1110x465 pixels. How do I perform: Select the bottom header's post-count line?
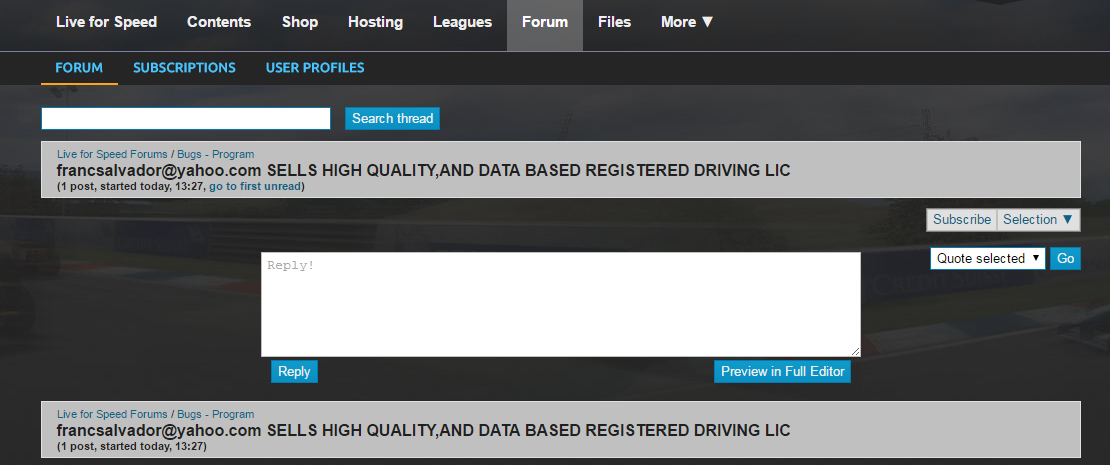(132, 447)
